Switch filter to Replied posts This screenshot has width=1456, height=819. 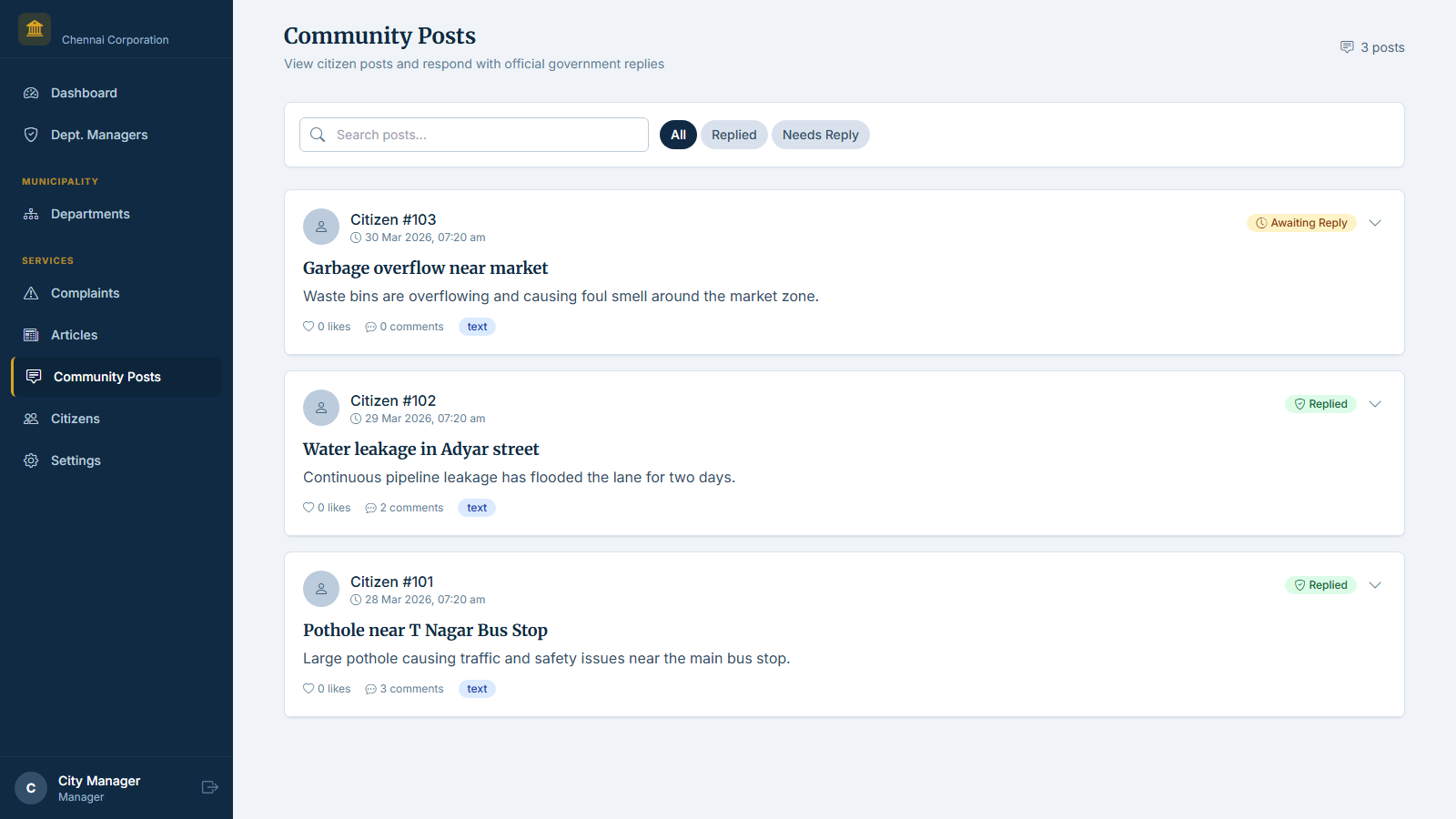tap(733, 134)
